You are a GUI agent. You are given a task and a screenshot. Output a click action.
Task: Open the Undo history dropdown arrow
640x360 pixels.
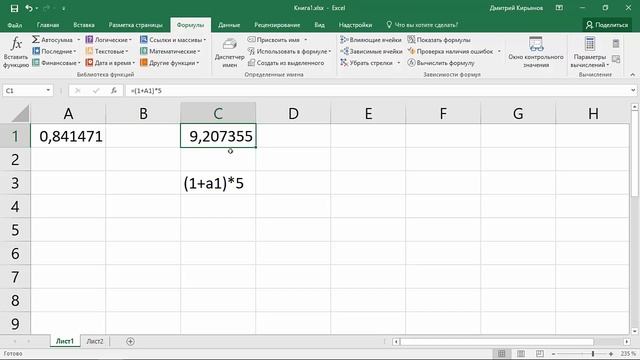[37, 8]
